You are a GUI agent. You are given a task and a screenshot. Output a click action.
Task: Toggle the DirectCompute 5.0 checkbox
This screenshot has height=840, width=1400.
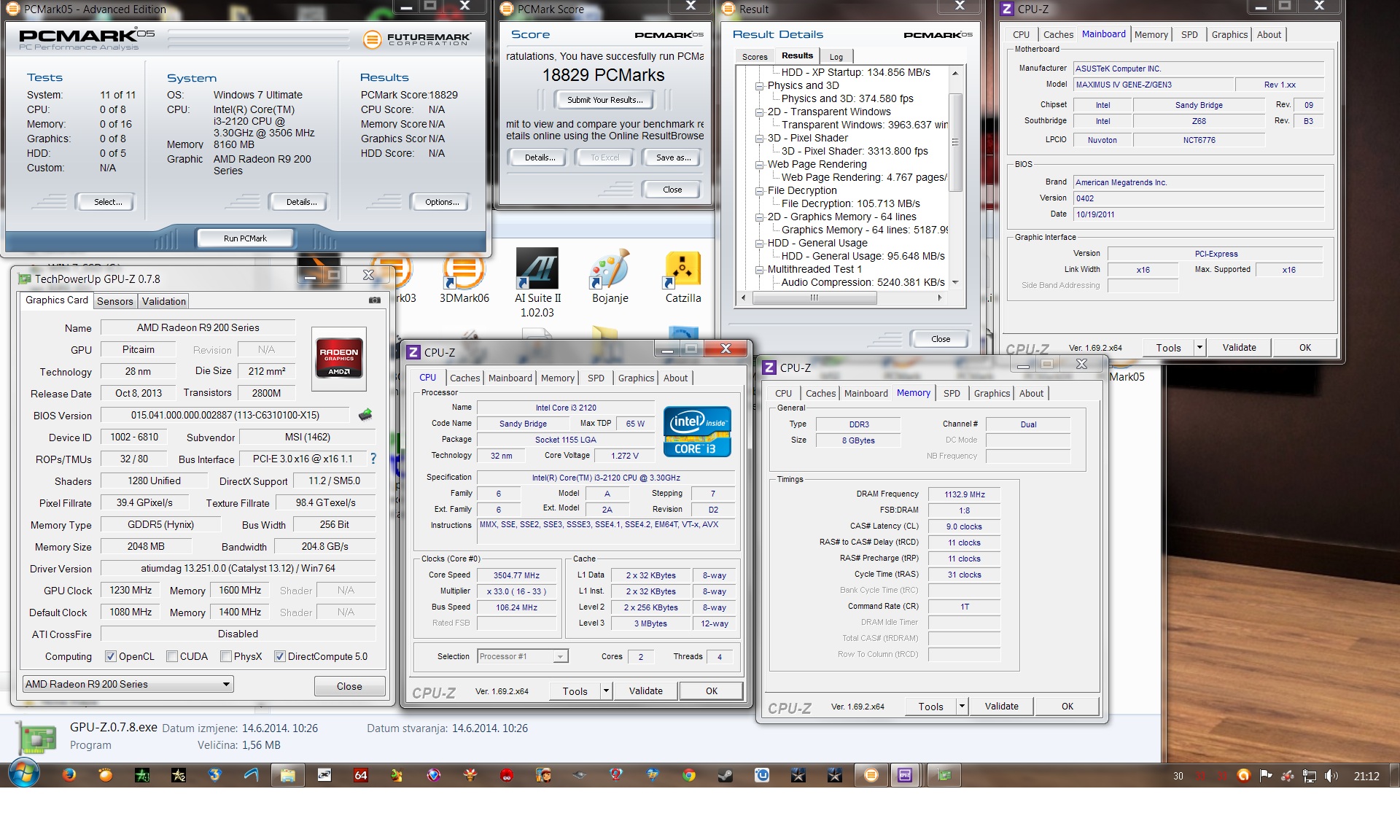click(279, 656)
